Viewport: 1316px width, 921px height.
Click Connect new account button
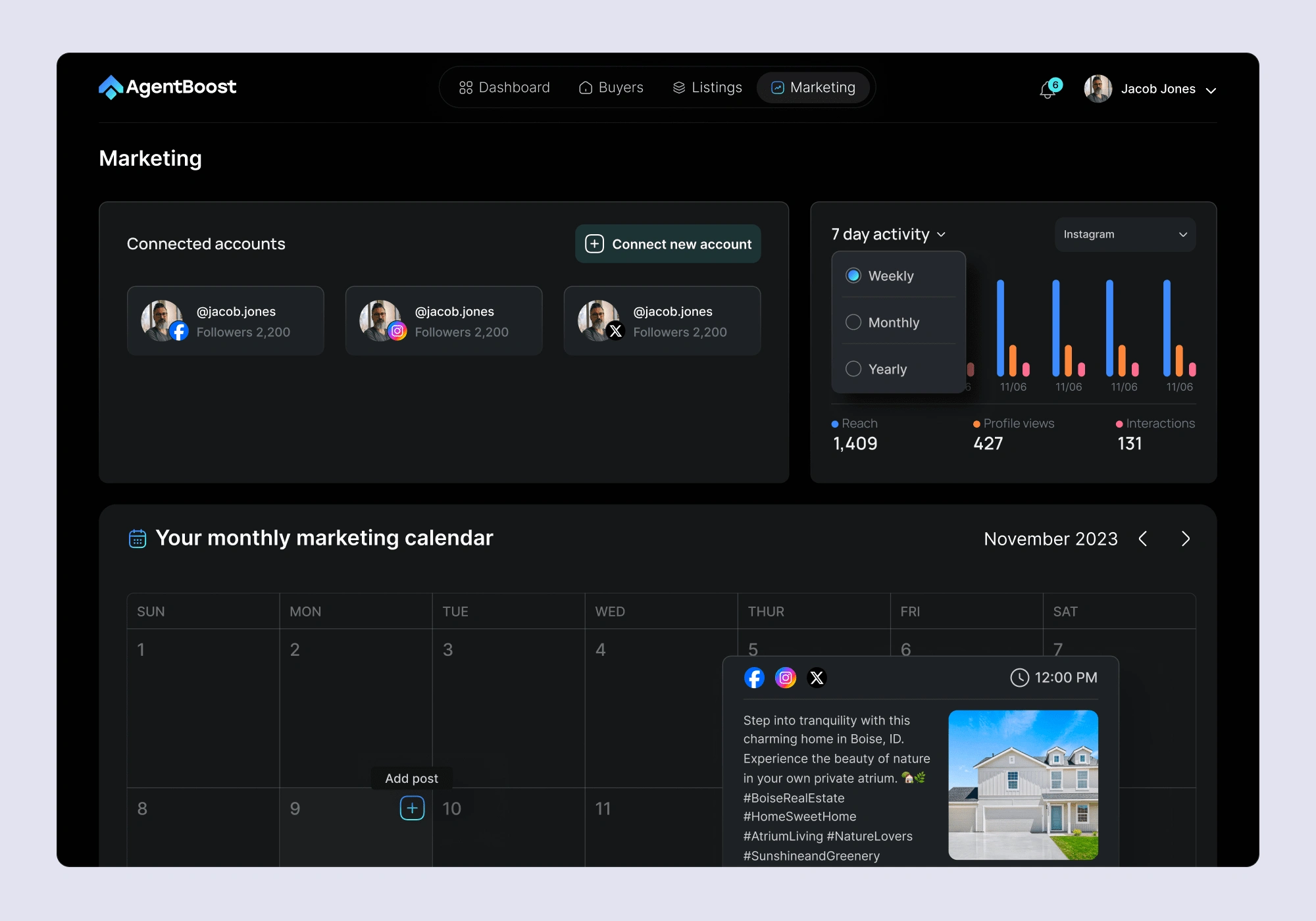(x=668, y=244)
